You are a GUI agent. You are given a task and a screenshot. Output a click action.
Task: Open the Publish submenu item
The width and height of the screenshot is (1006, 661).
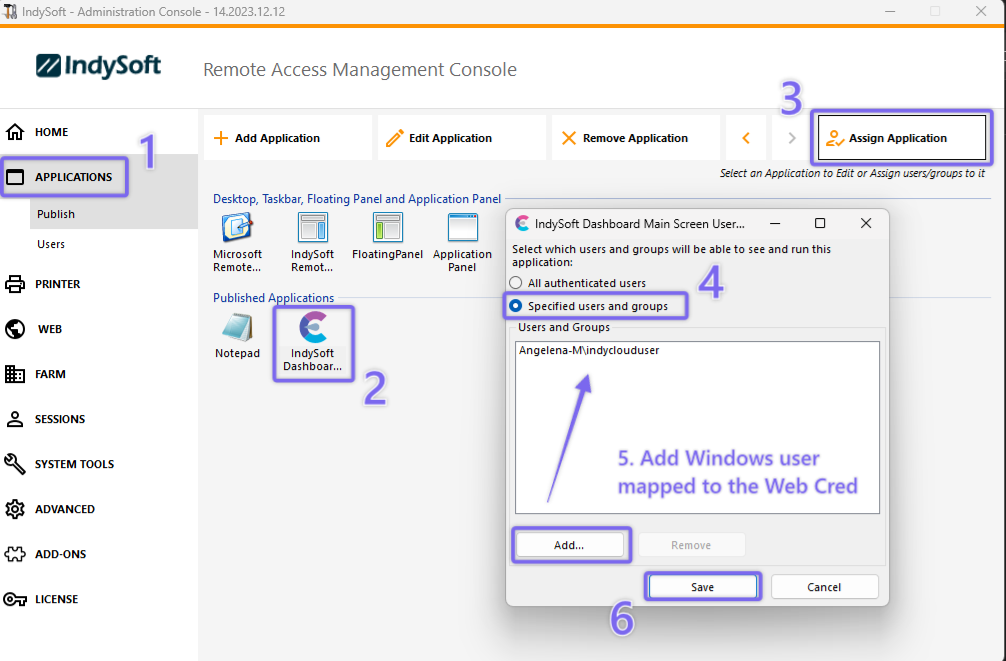point(56,214)
